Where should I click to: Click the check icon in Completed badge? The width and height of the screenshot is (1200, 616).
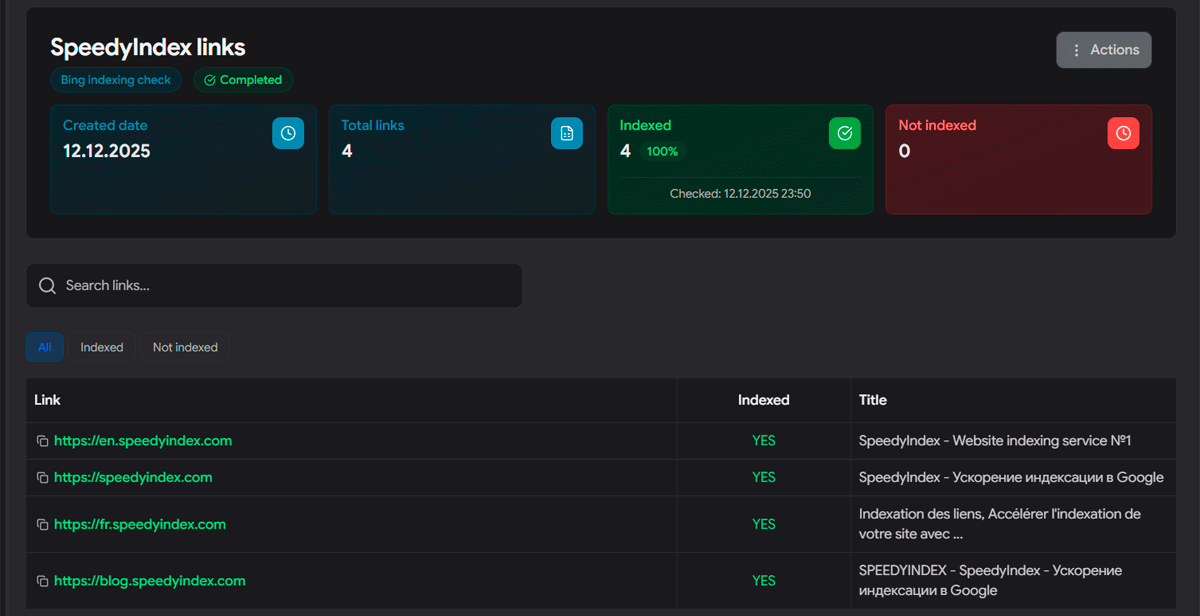point(210,80)
